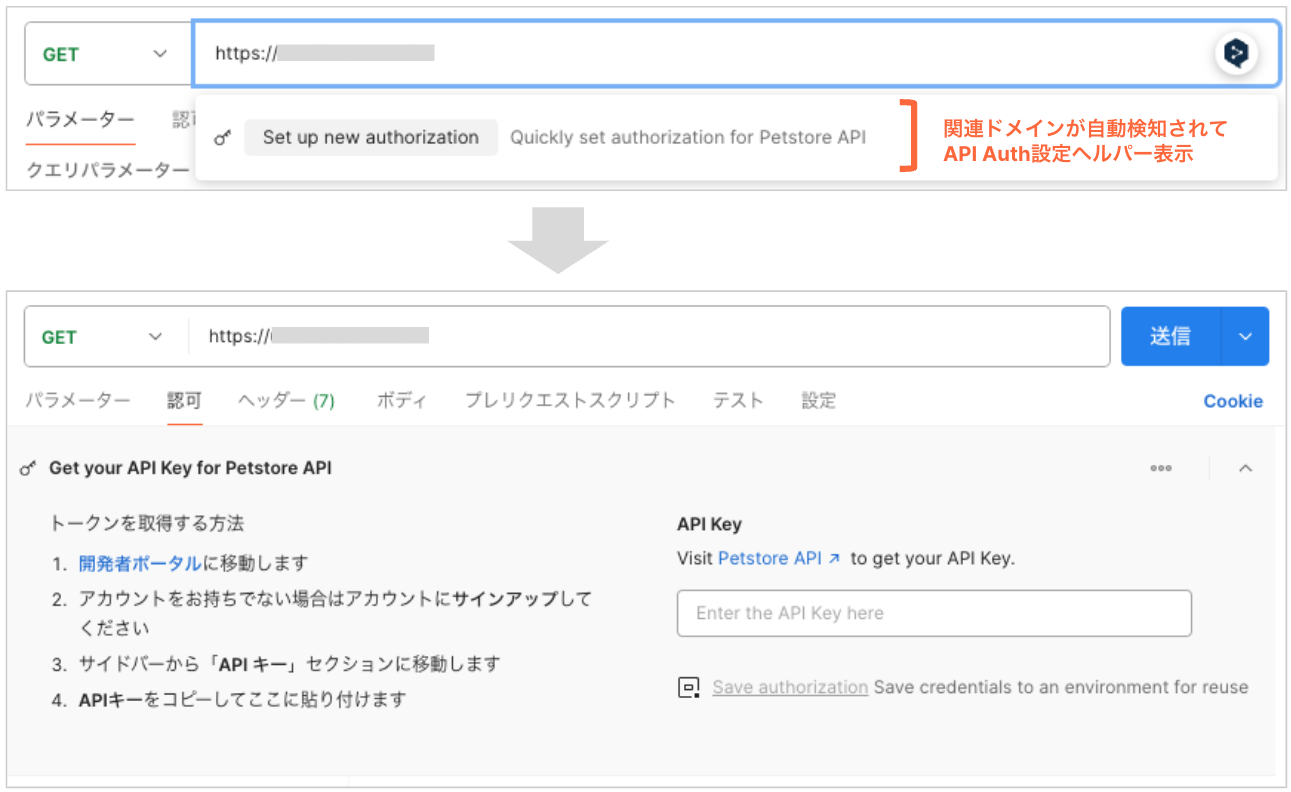This screenshot has width=1291, height=792.
Task: Select the テスト tab
Action: pyautogui.click(x=737, y=400)
